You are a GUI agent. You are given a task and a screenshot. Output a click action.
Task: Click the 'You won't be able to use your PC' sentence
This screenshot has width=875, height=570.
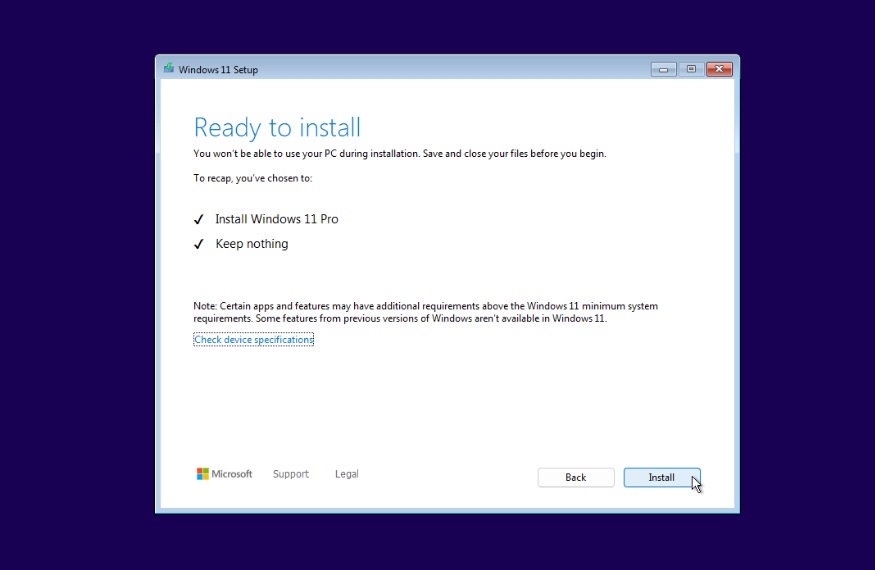point(400,154)
